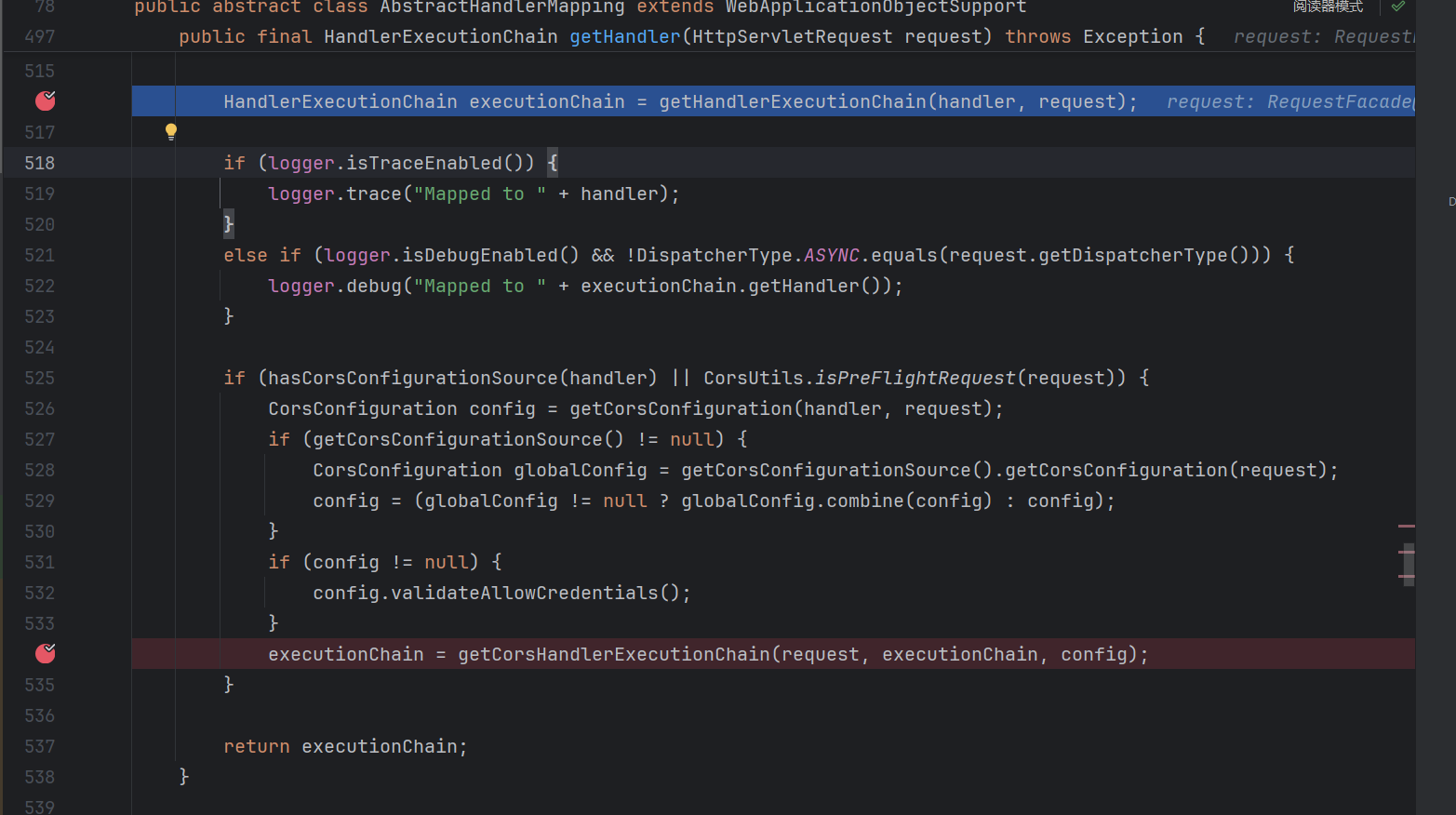The width and height of the screenshot is (1456, 815).
Task: Click the bottom error stripe marker
Action: [1406, 577]
